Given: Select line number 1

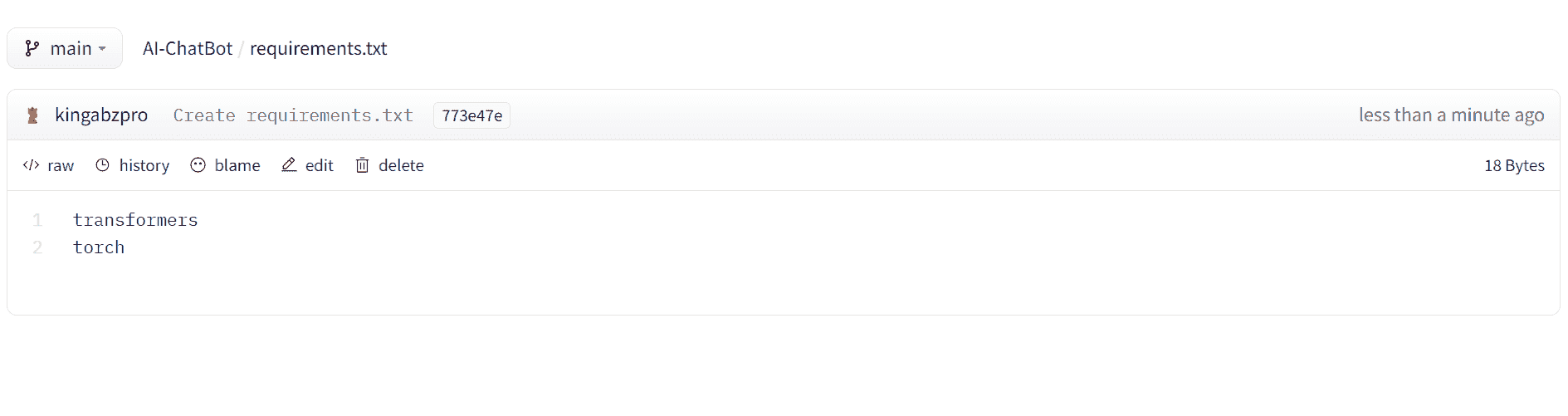Looking at the screenshot, I should 37,220.
